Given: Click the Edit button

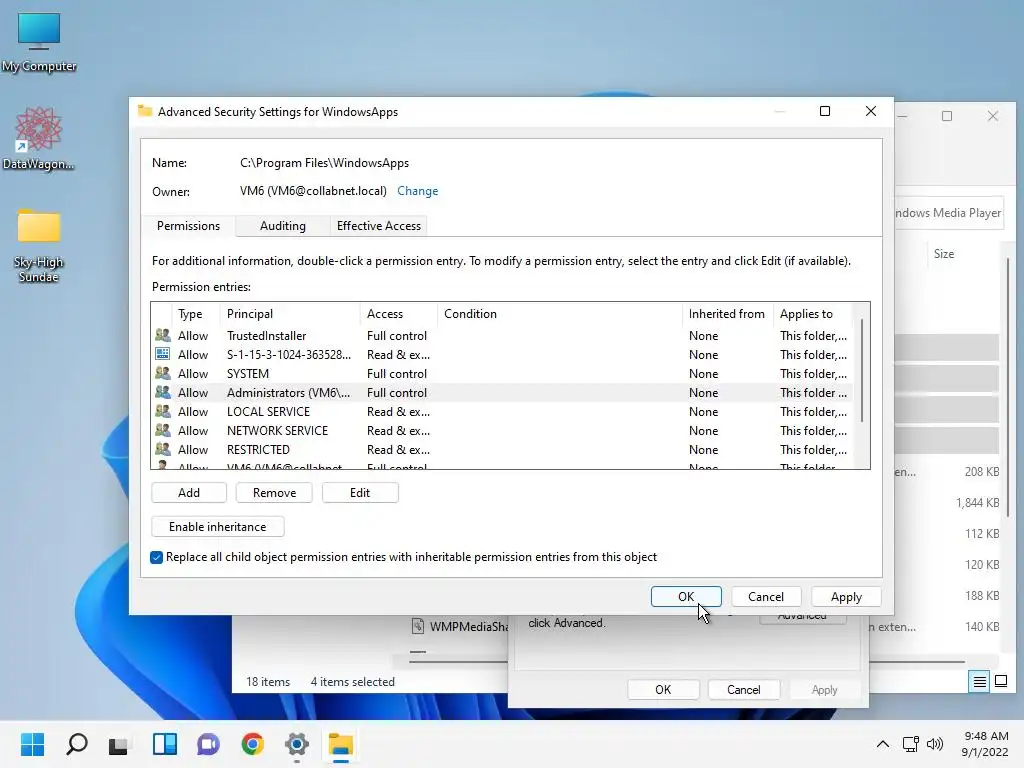Looking at the screenshot, I should [x=360, y=492].
